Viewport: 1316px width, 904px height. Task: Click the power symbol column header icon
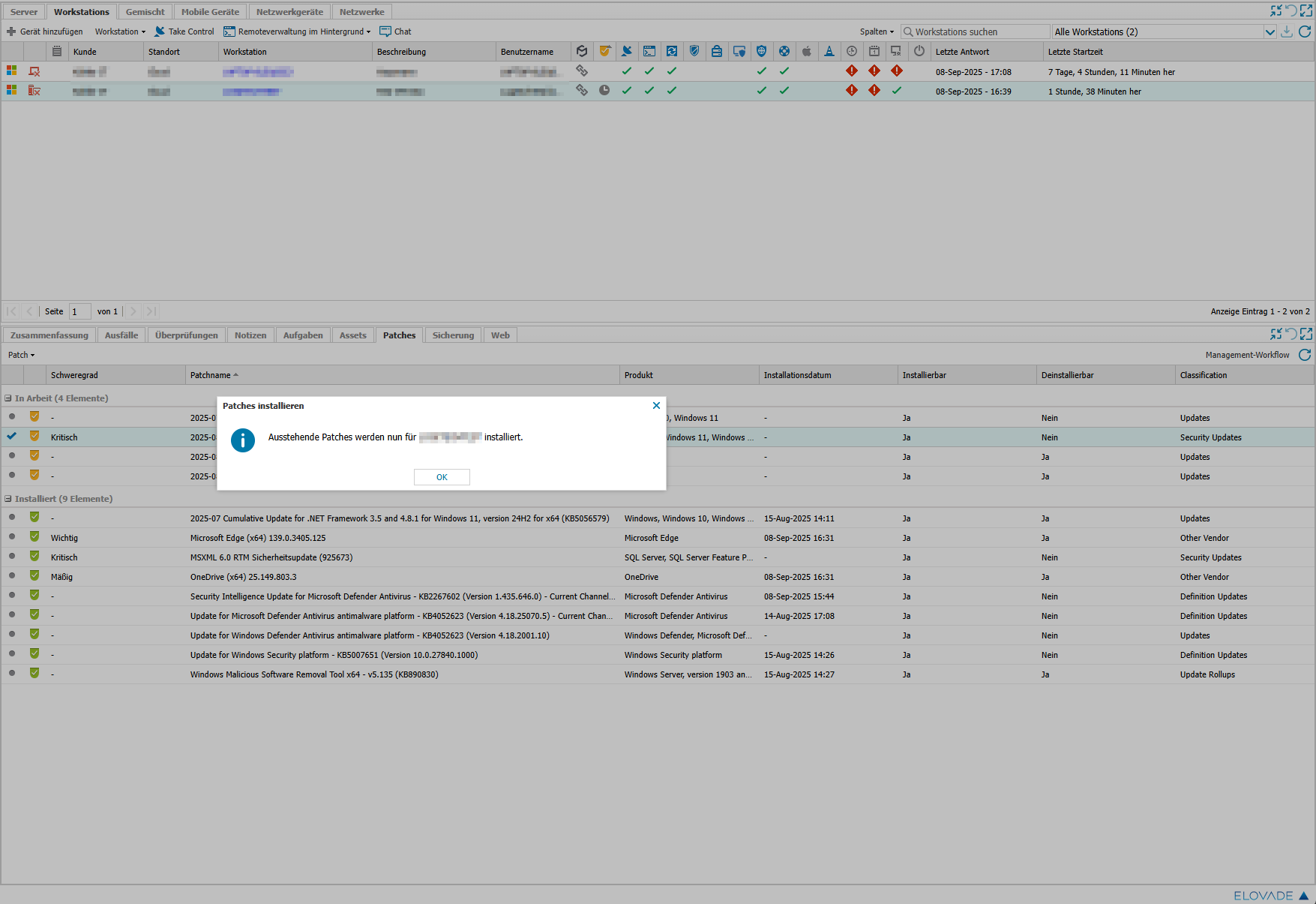919,52
